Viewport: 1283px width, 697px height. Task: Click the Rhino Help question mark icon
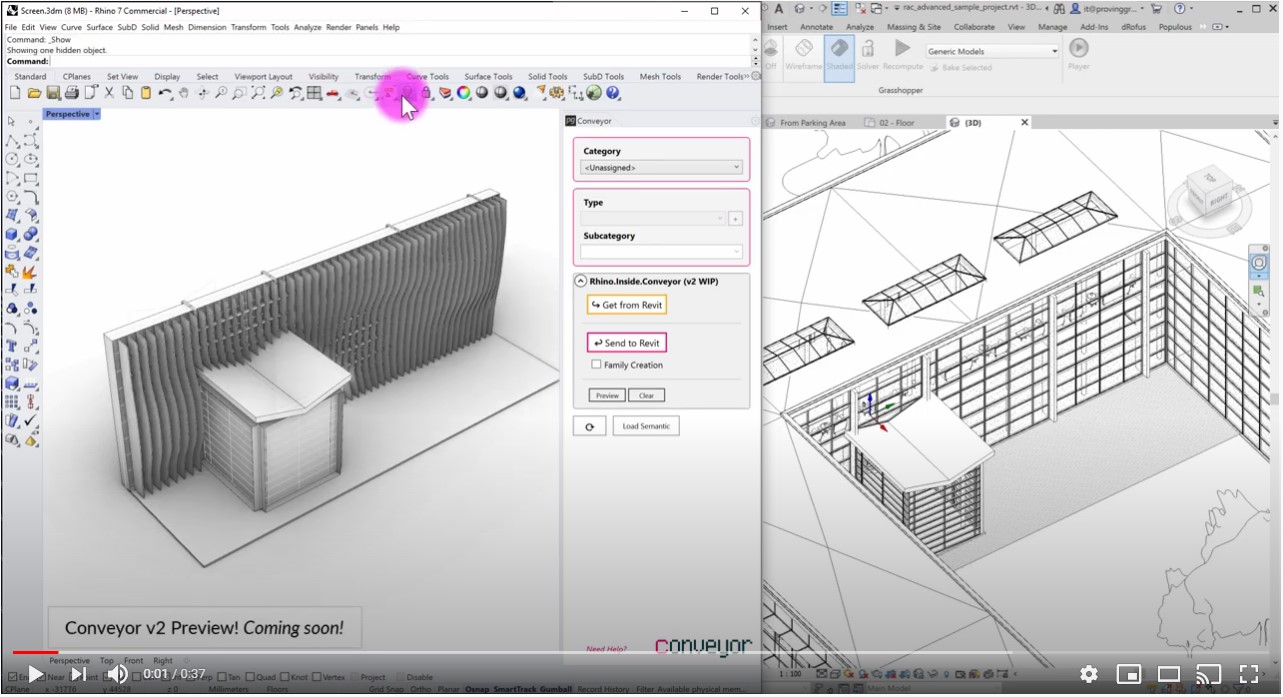(613, 93)
